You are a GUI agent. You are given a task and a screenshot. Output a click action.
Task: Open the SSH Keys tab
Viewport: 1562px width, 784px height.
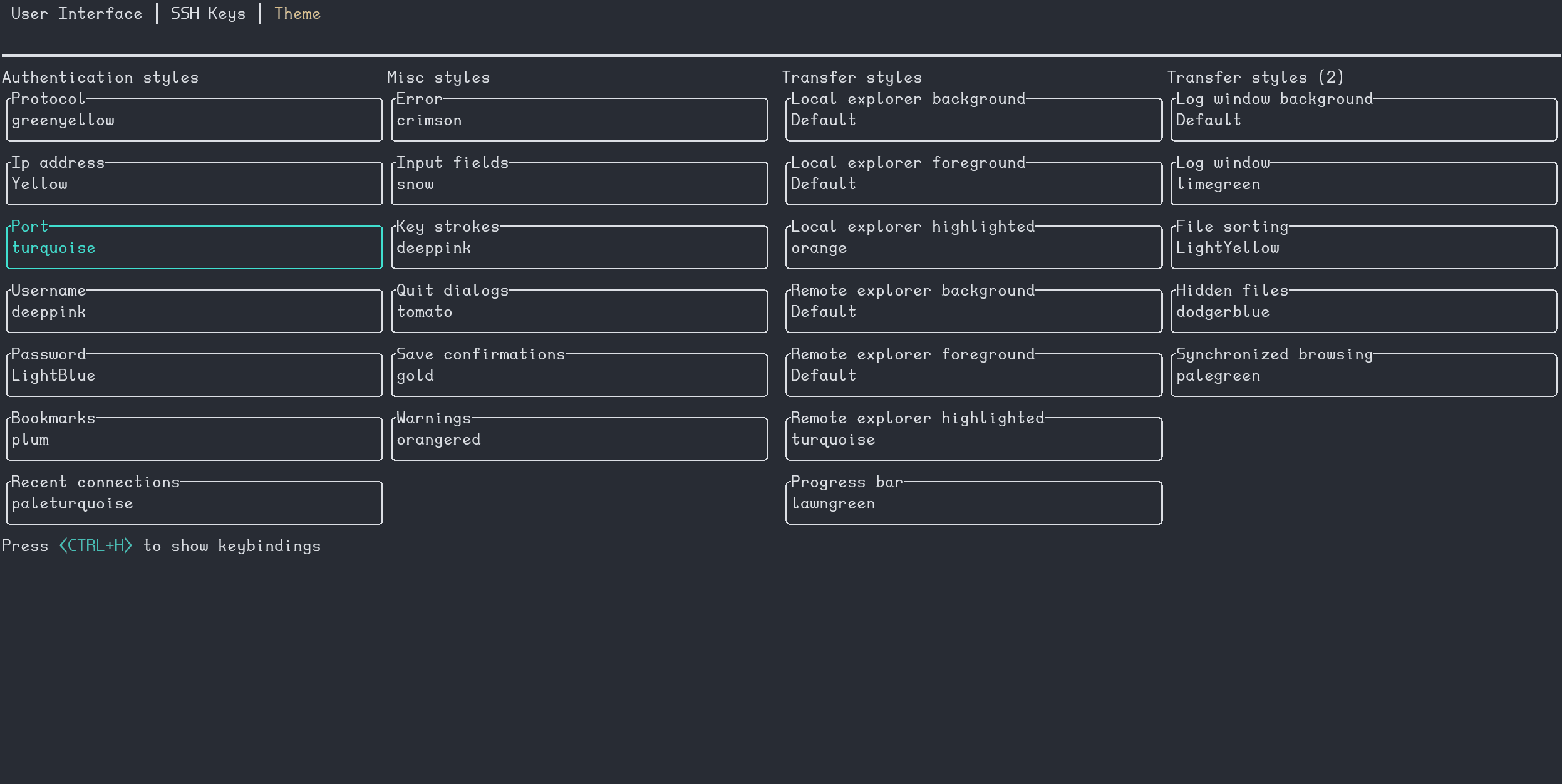208,14
